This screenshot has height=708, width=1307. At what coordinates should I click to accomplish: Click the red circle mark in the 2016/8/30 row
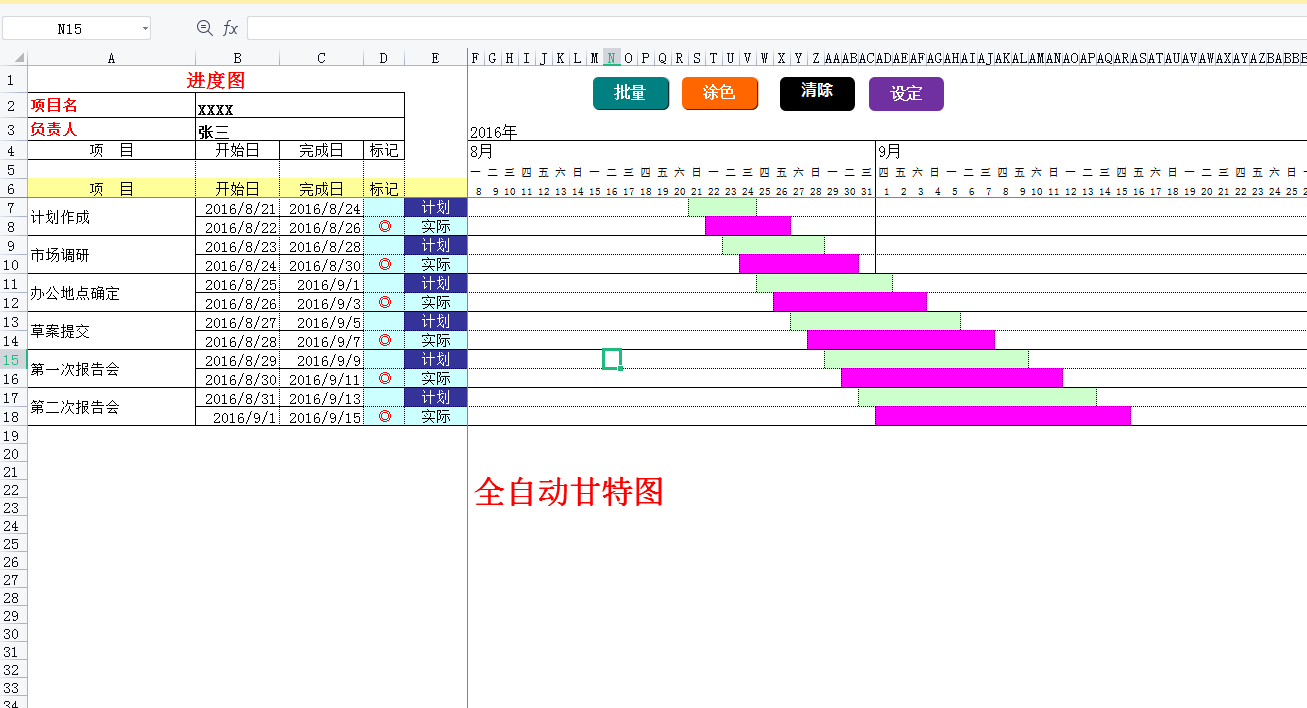click(x=385, y=378)
